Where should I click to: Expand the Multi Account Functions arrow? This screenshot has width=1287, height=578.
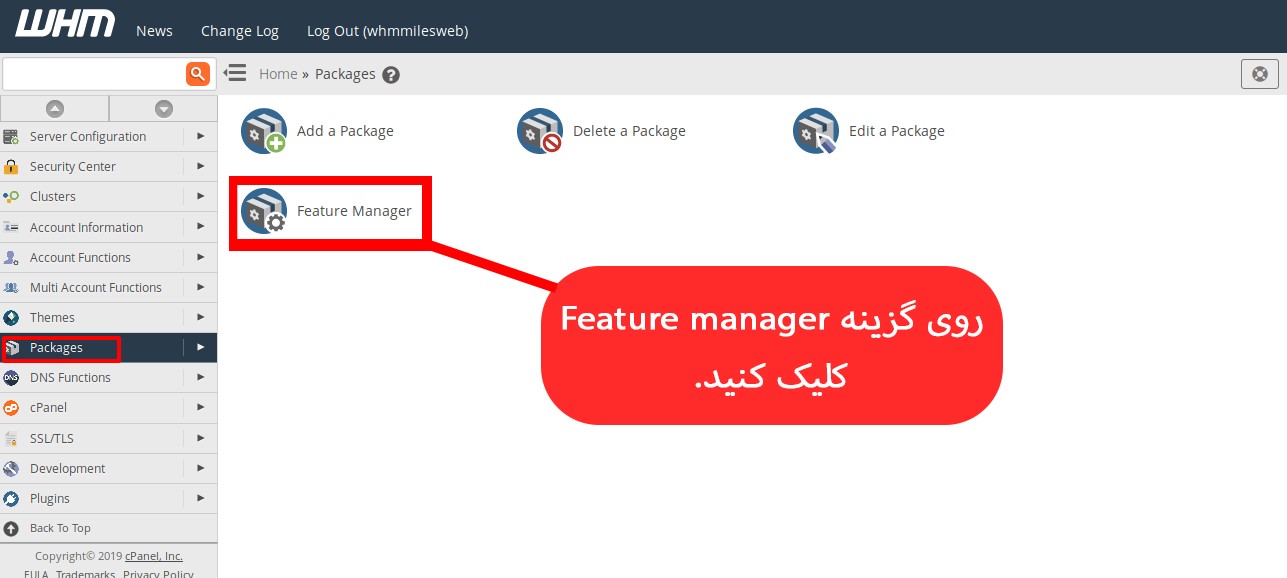coord(200,287)
